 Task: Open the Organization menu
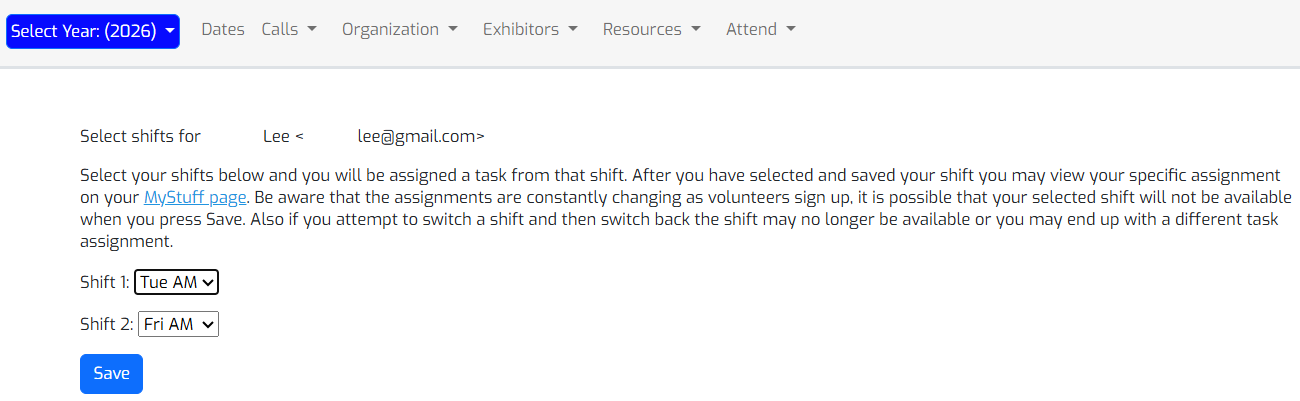coord(400,29)
